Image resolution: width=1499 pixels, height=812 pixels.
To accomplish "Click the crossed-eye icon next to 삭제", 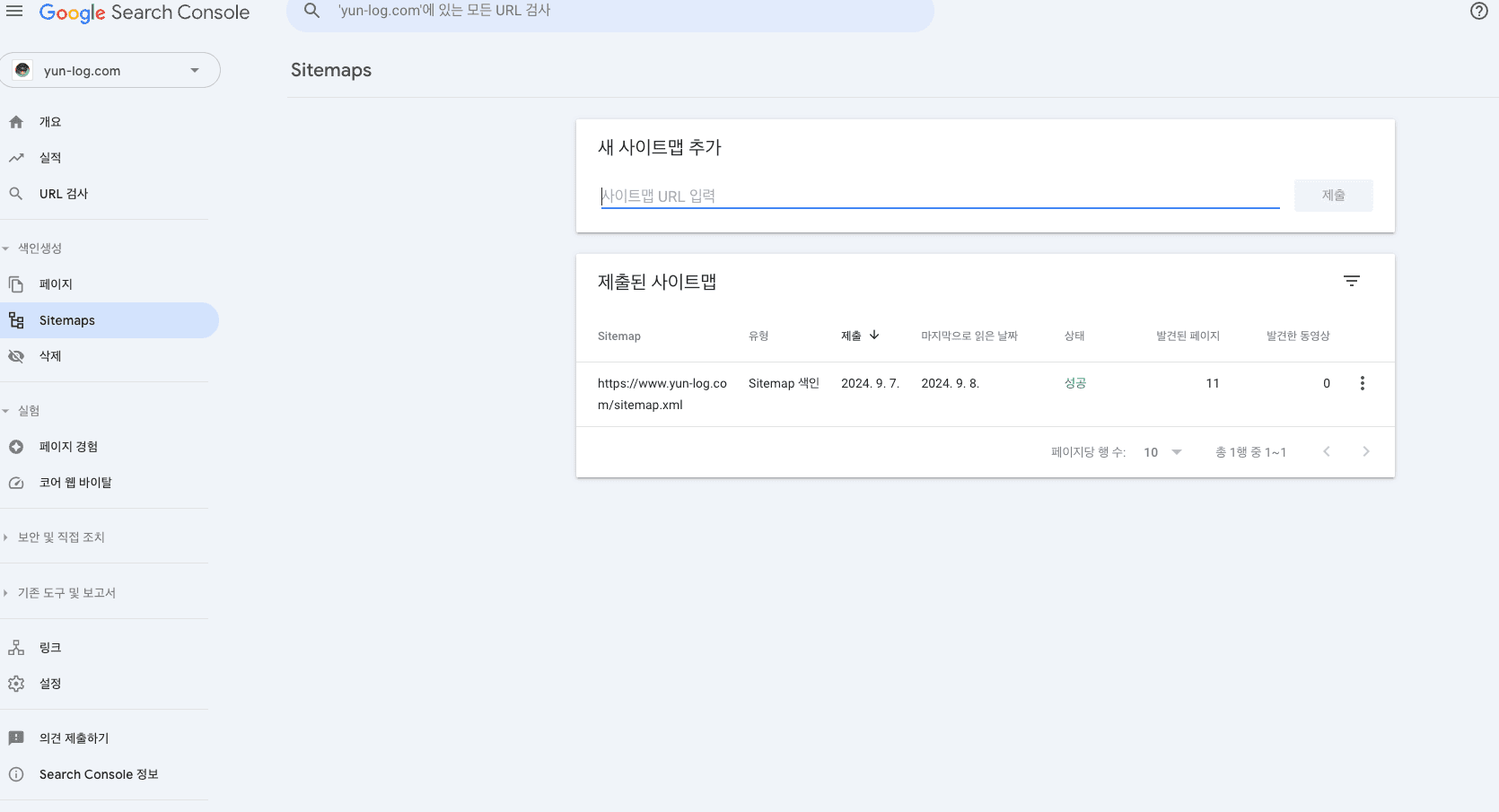I will pos(16,356).
